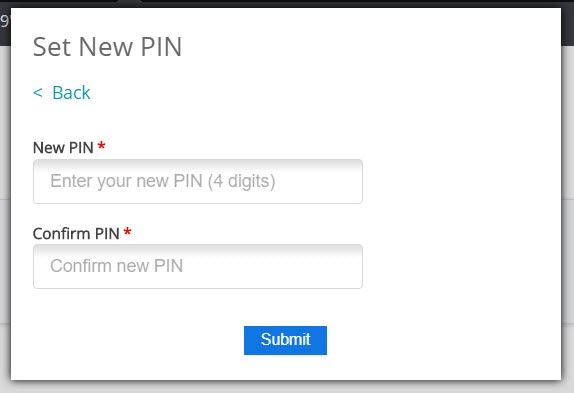This screenshot has width=574, height=393.
Task: Click the word 'Set' in dialog title
Action: 52,47
